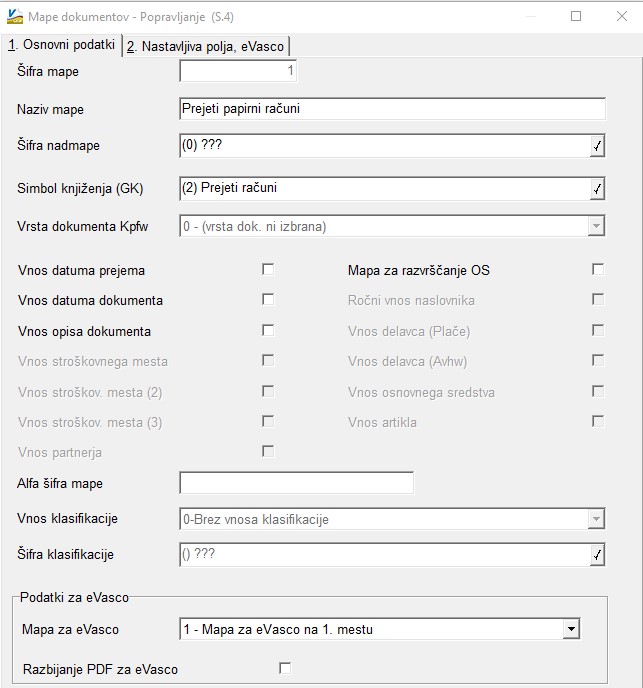The image size is (643, 688).
Task: Close the Mape dokumentov window
Action: [621, 16]
